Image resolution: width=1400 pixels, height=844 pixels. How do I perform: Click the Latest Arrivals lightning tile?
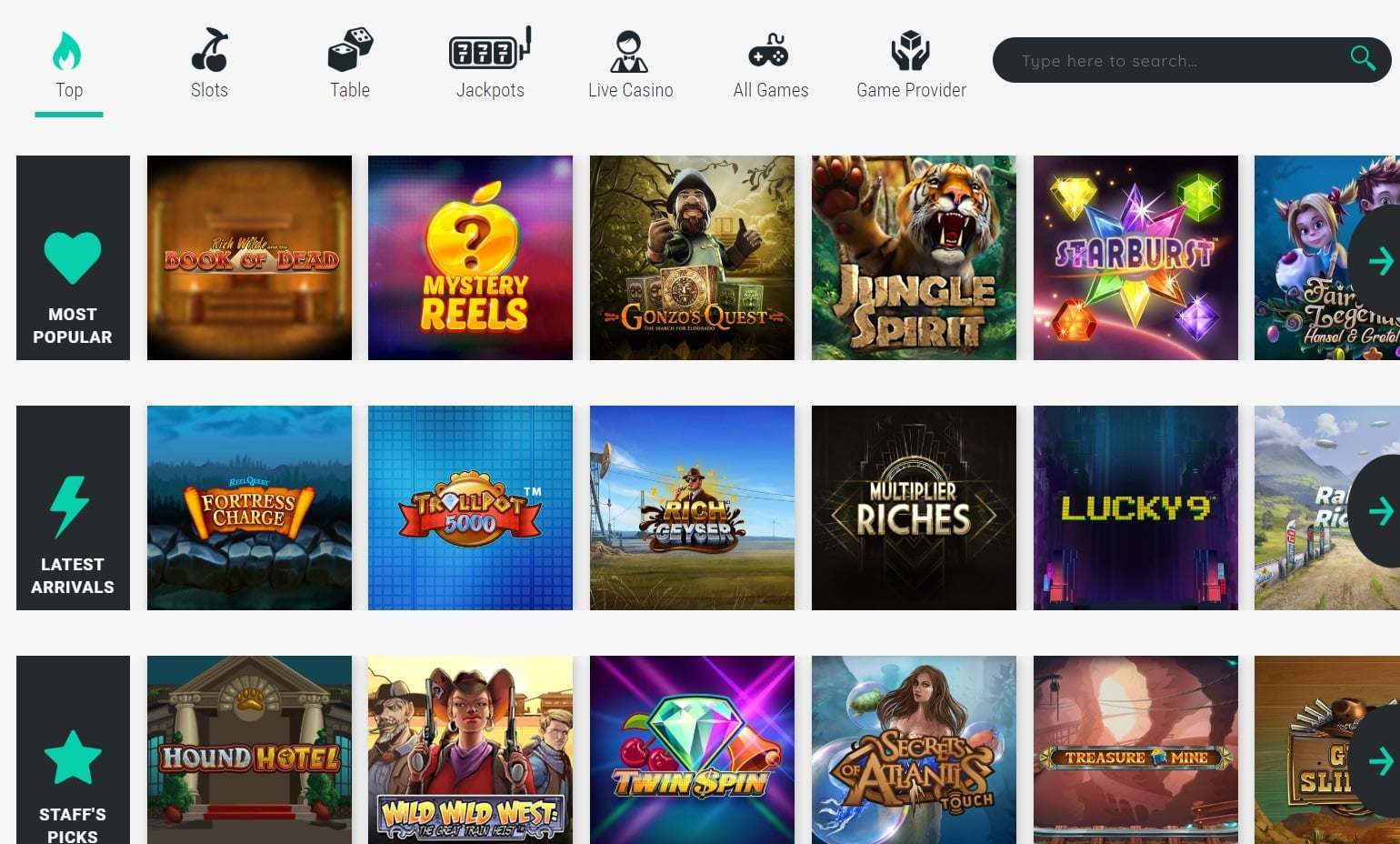click(x=73, y=507)
